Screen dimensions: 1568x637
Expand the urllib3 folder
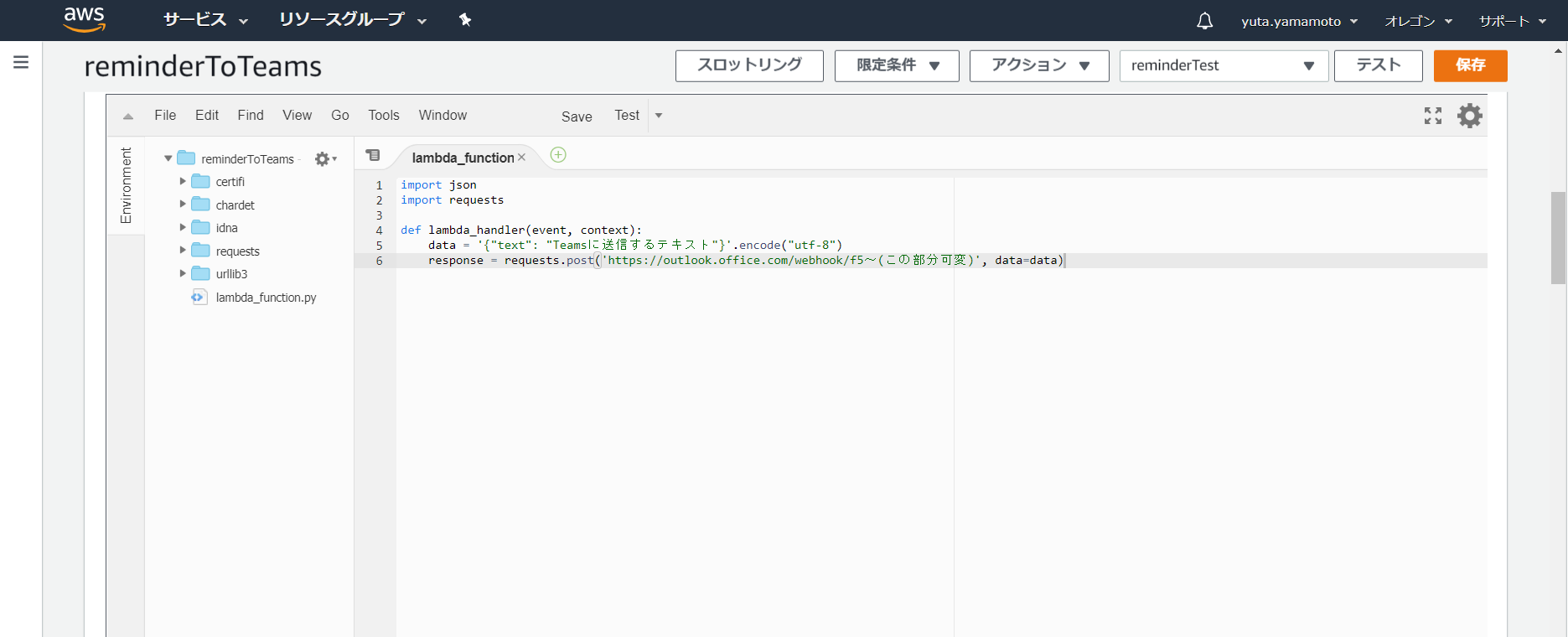[183, 273]
